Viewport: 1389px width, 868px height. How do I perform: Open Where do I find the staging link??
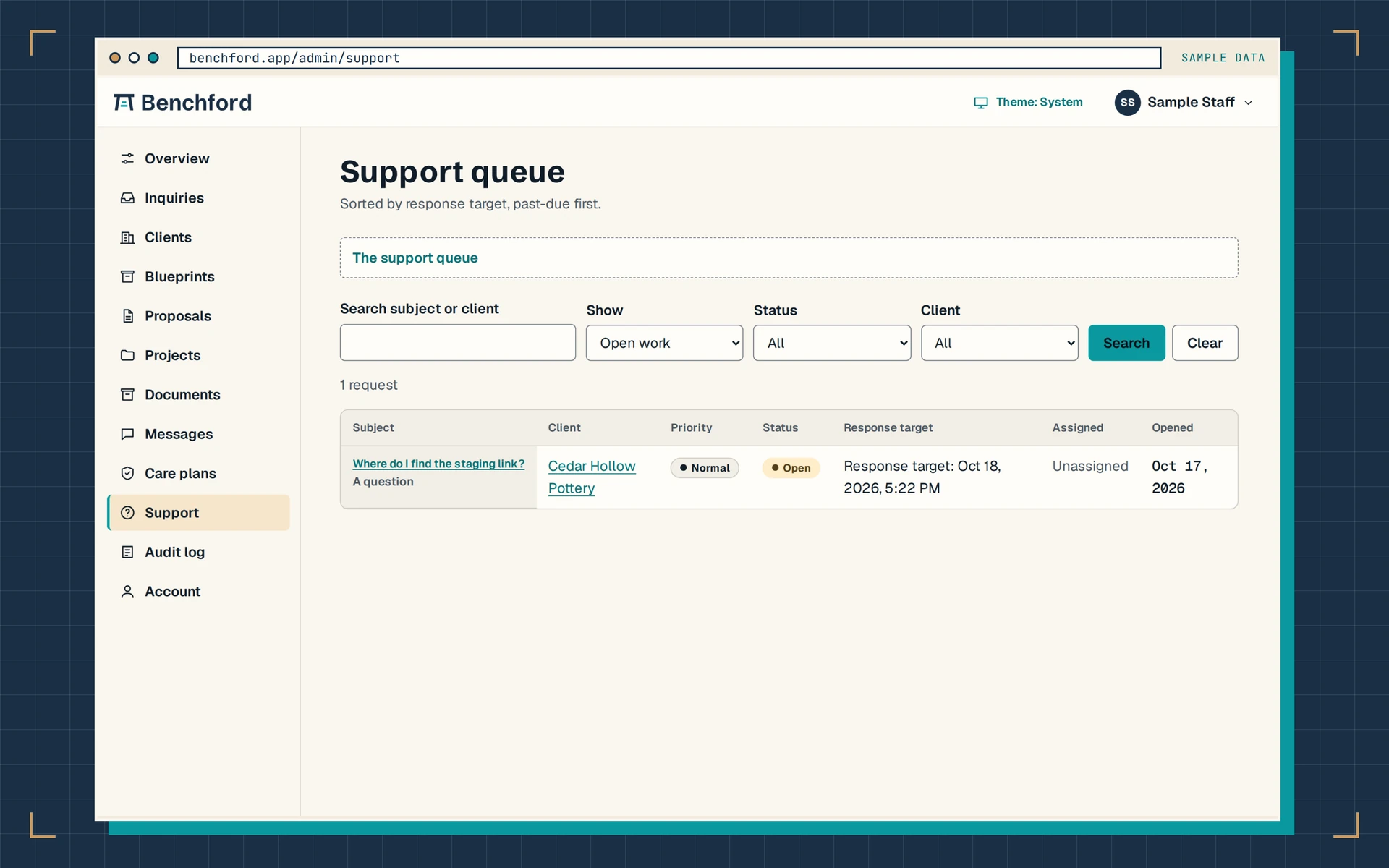(x=438, y=464)
